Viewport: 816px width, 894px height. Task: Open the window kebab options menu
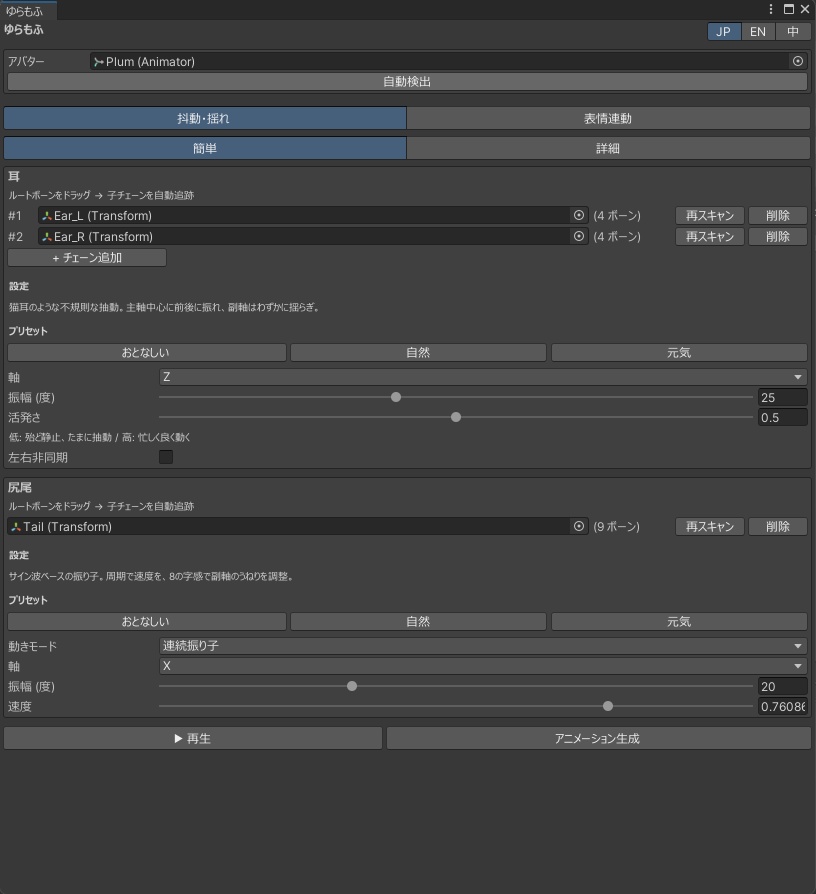click(771, 9)
